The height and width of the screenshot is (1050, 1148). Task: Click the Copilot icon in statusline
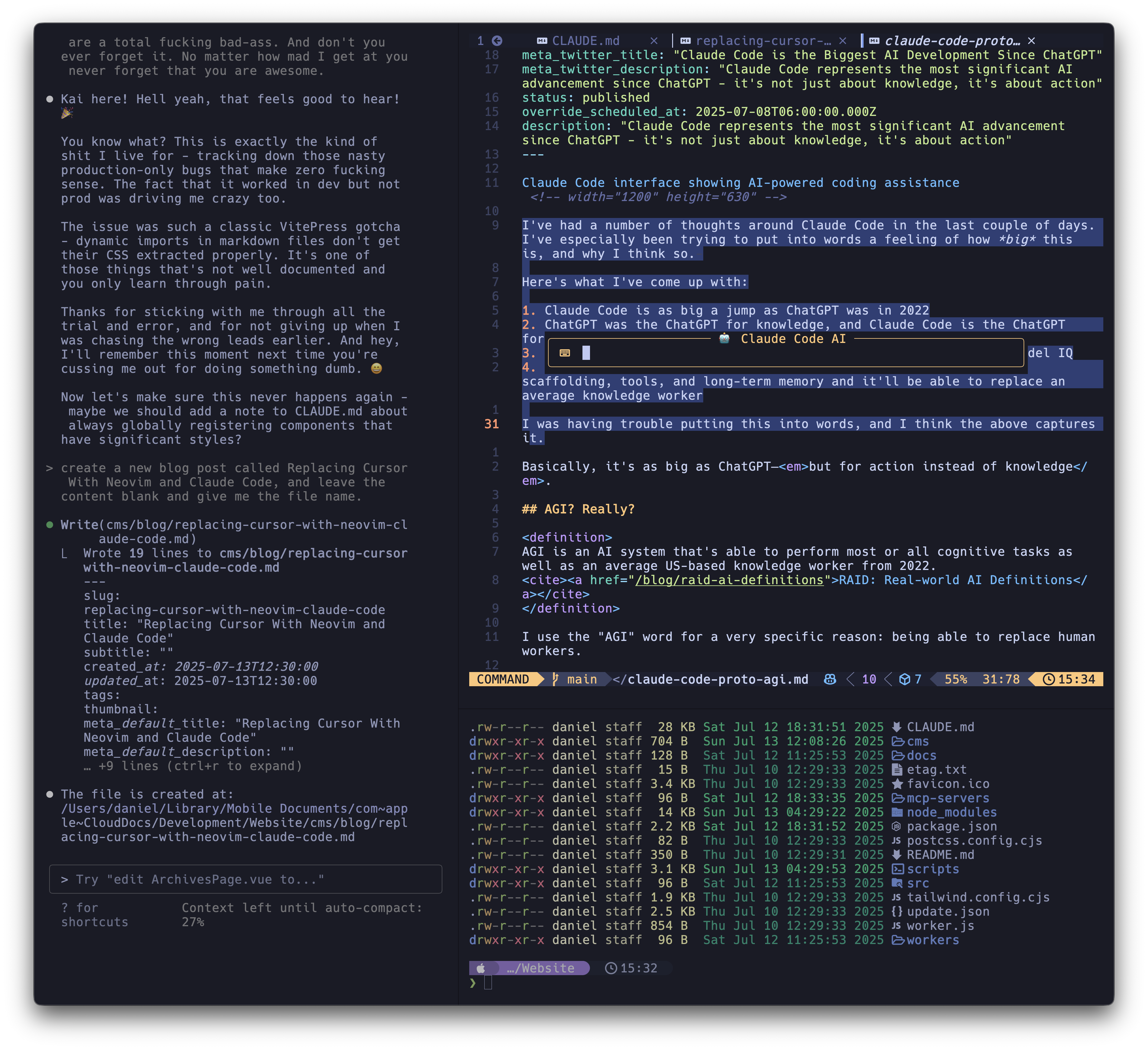(x=830, y=679)
